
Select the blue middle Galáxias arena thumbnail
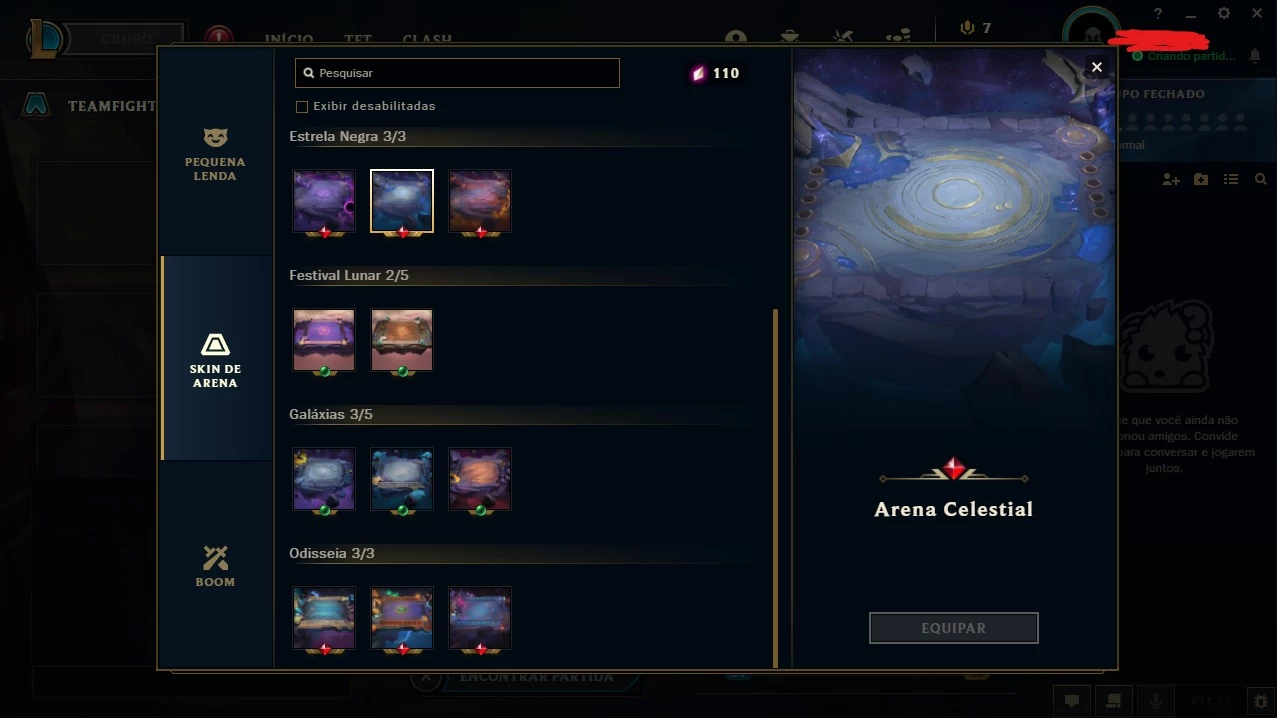pos(402,479)
